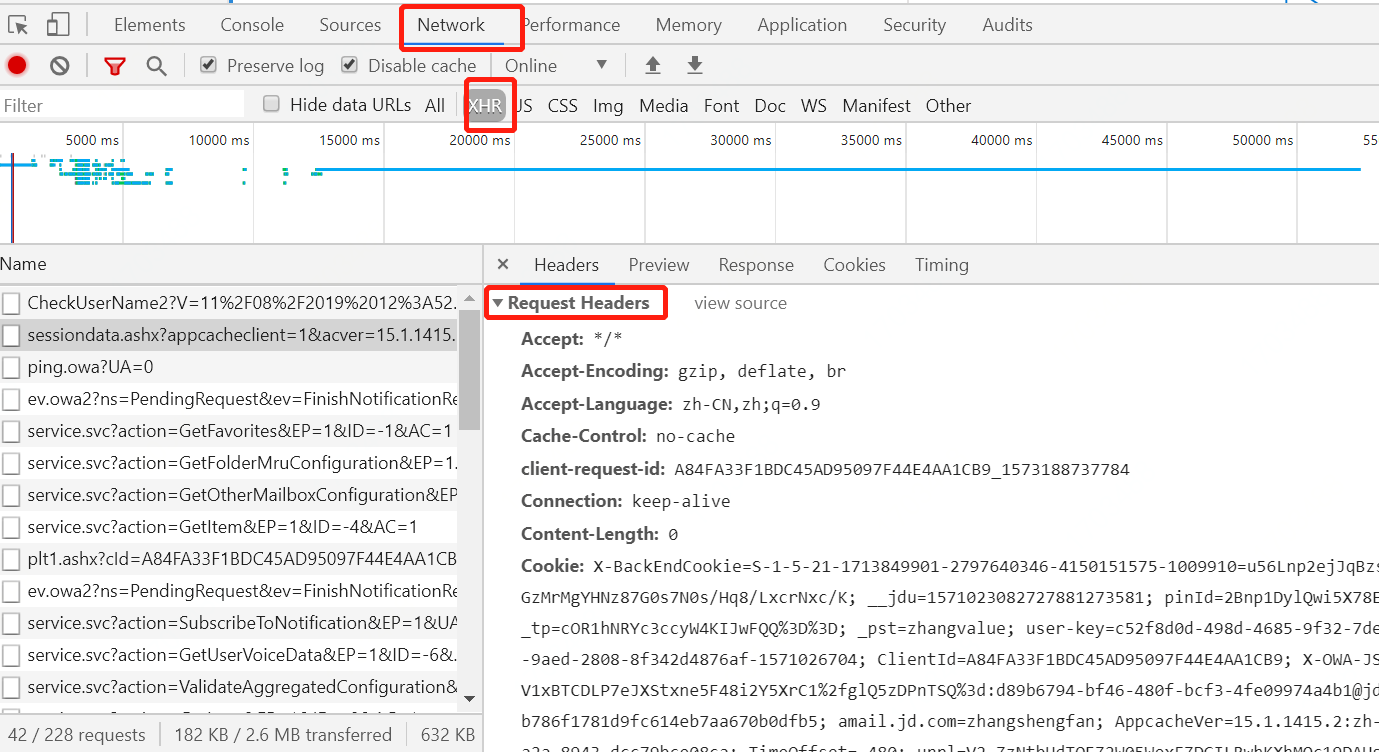This screenshot has width=1379, height=752.
Task: Click the Cache-Control no-cache header
Action: coord(628,437)
